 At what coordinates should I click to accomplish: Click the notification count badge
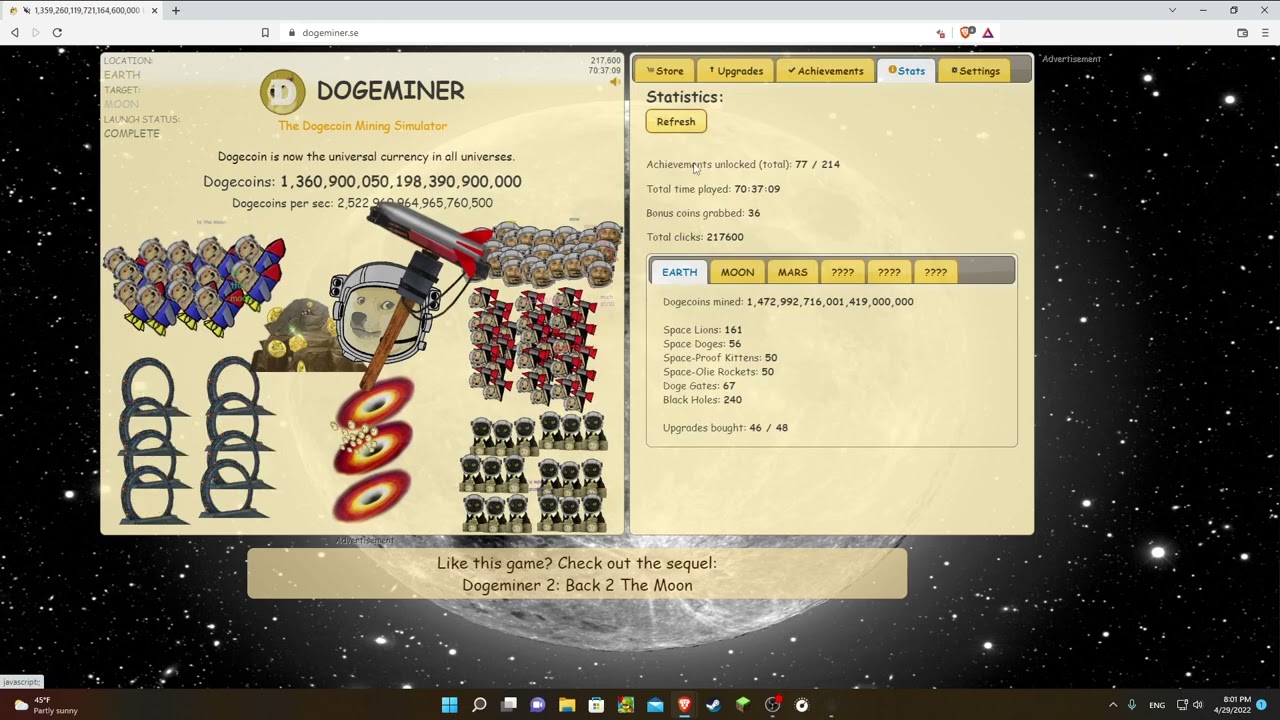(x=1261, y=705)
